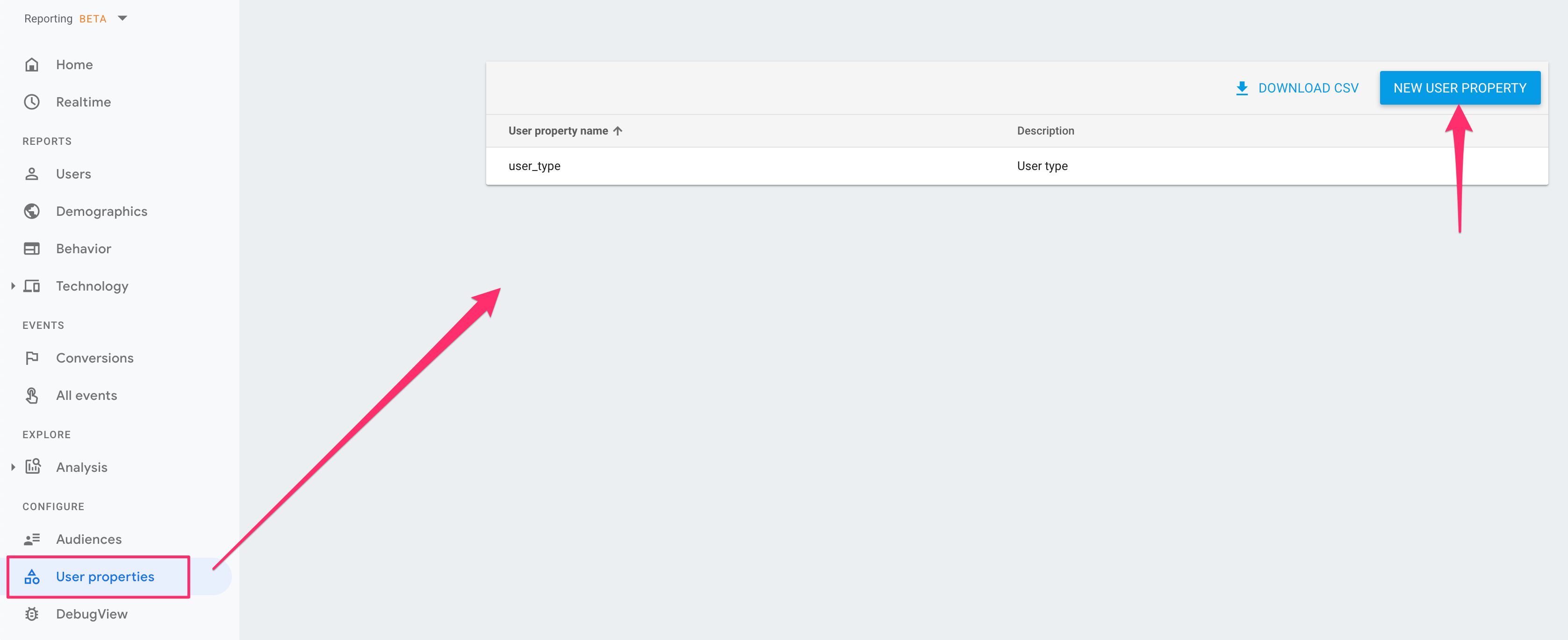Click the Conversions tab item

[x=95, y=357]
